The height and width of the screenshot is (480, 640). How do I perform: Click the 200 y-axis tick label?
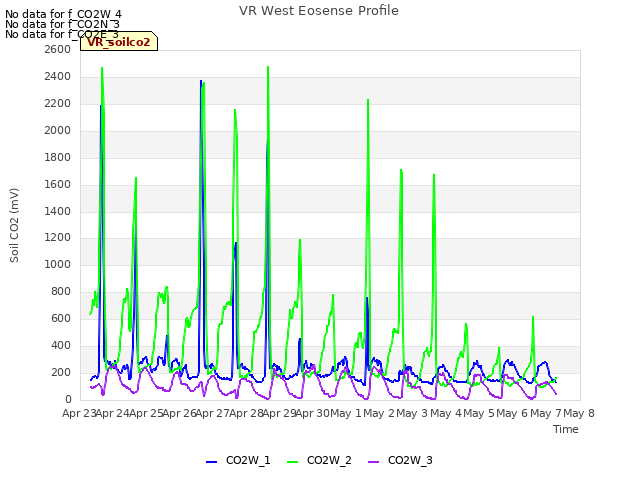click(x=61, y=373)
